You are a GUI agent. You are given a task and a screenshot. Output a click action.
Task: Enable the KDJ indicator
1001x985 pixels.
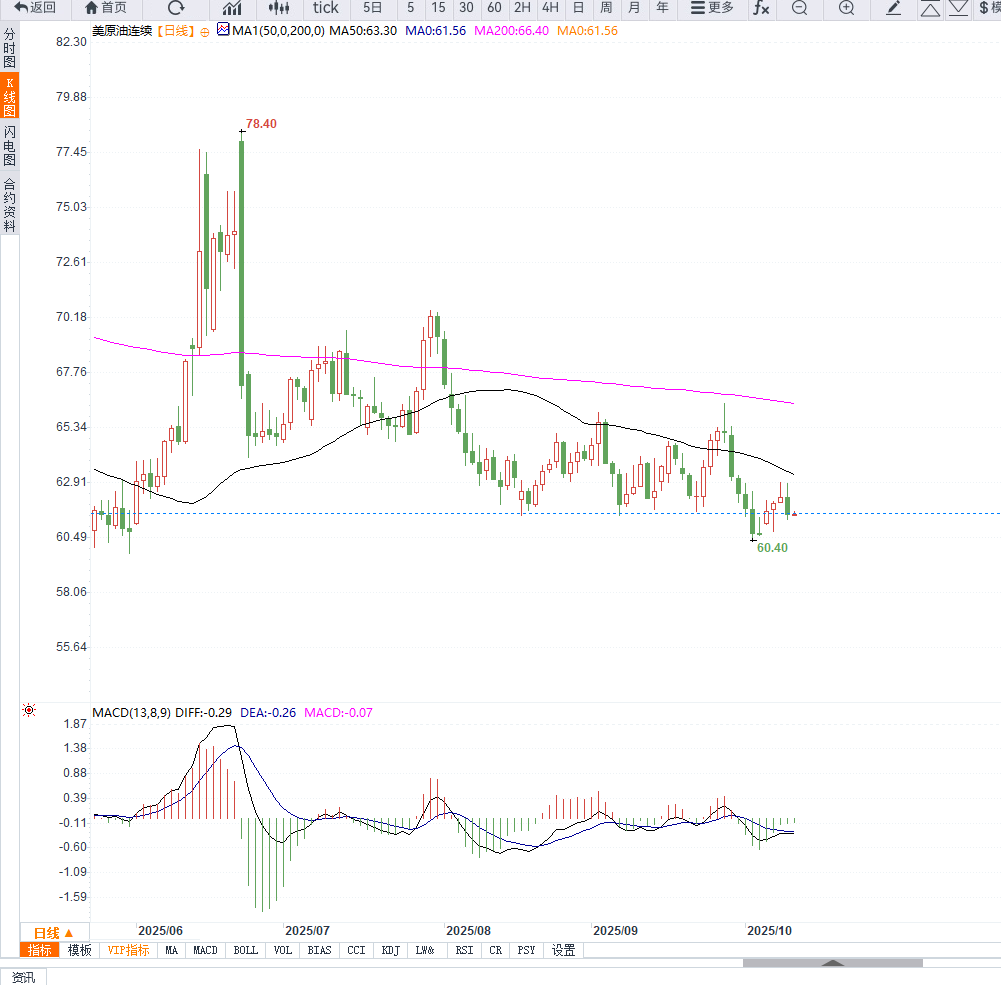tap(390, 950)
